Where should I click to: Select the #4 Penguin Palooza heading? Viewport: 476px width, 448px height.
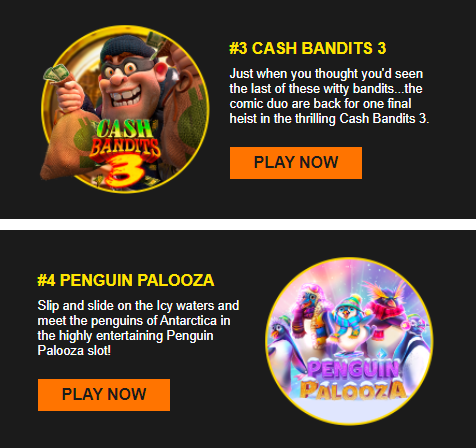click(126, 280)
